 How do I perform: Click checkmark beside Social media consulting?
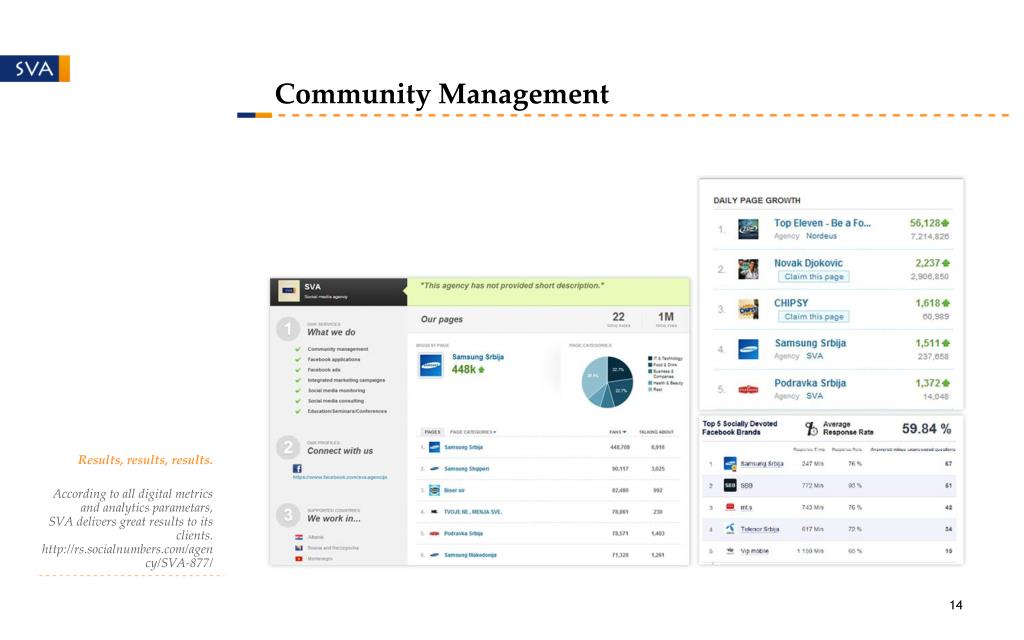coord(298,401)
